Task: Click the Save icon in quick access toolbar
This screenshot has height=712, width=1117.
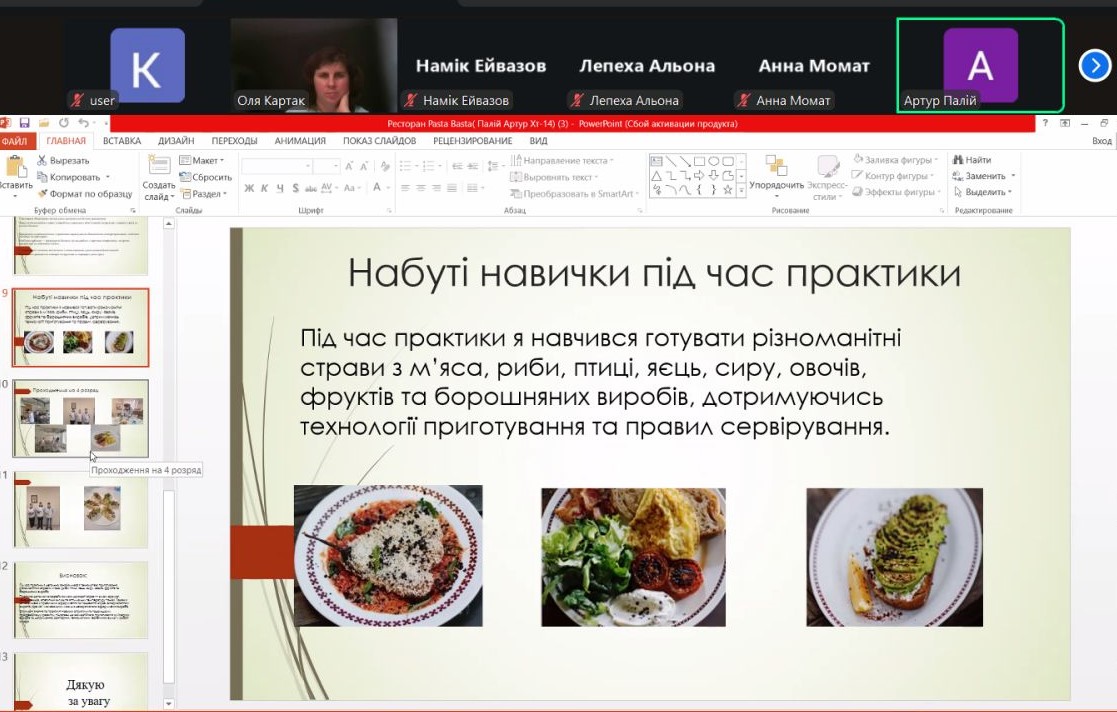Action: (x=22, y=124)
